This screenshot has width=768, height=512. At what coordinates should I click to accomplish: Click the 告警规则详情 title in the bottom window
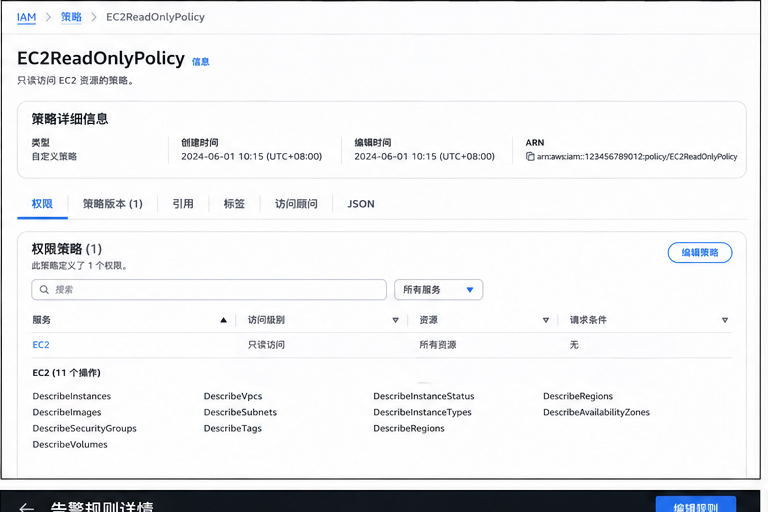[x=102, y=507]
